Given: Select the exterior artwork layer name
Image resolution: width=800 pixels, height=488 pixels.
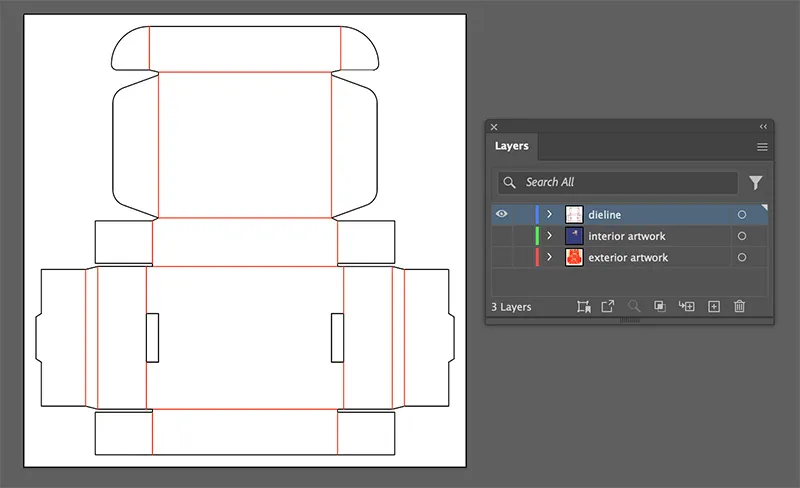Looking at the screenshot, I should click(628, 258).
